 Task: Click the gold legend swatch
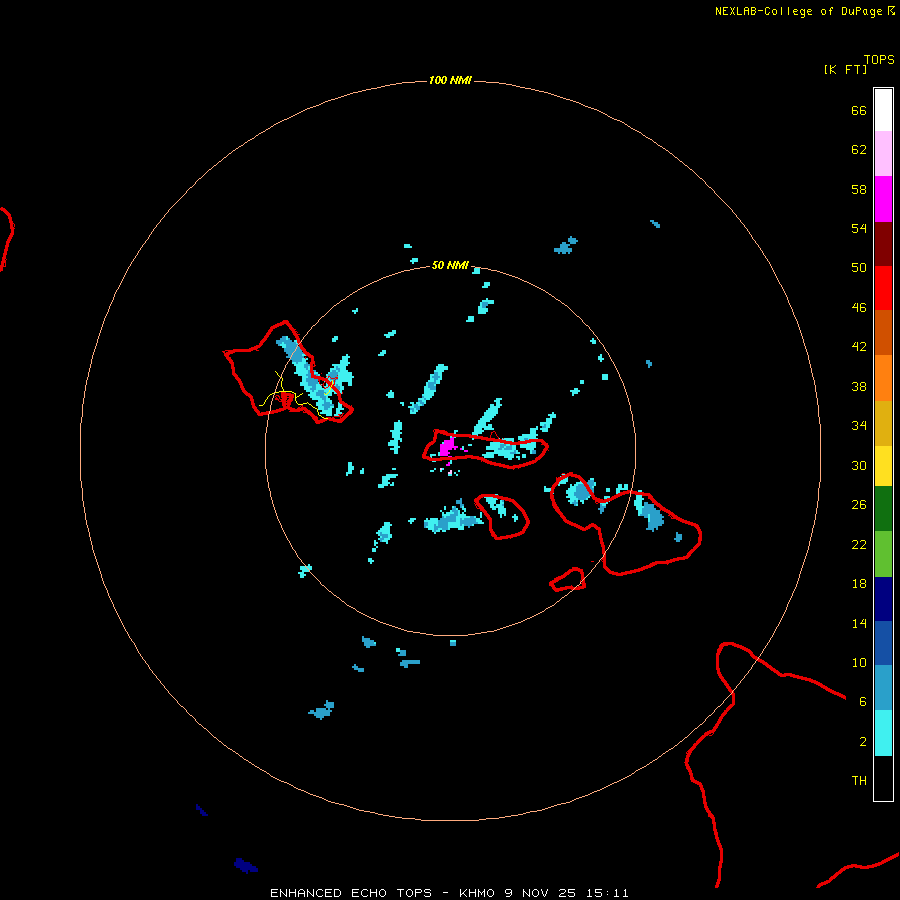coord(883,423)
